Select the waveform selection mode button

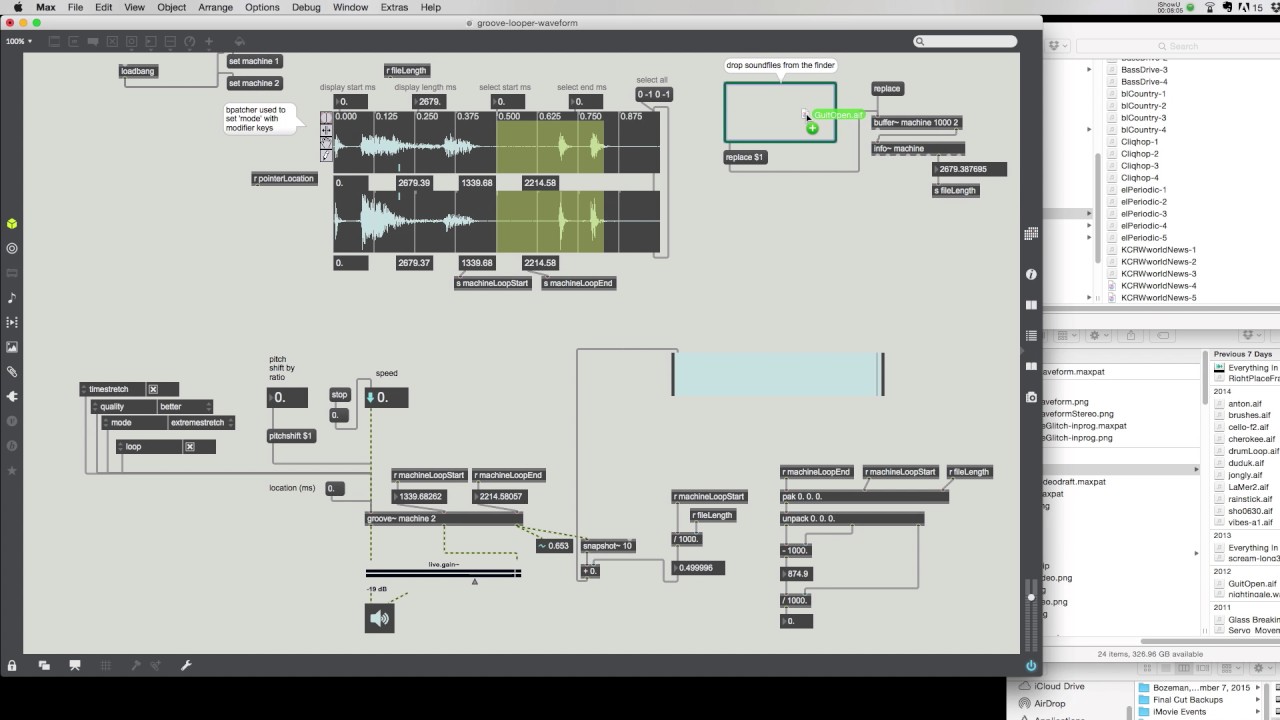[x=326, y=117]
